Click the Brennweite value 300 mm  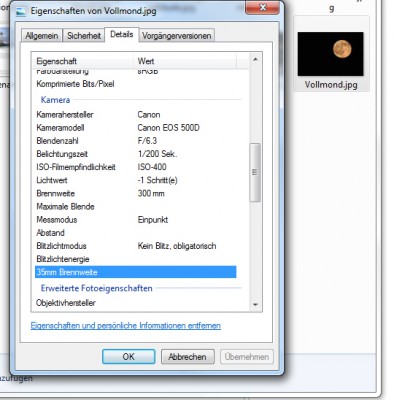[x=151, y=193]
